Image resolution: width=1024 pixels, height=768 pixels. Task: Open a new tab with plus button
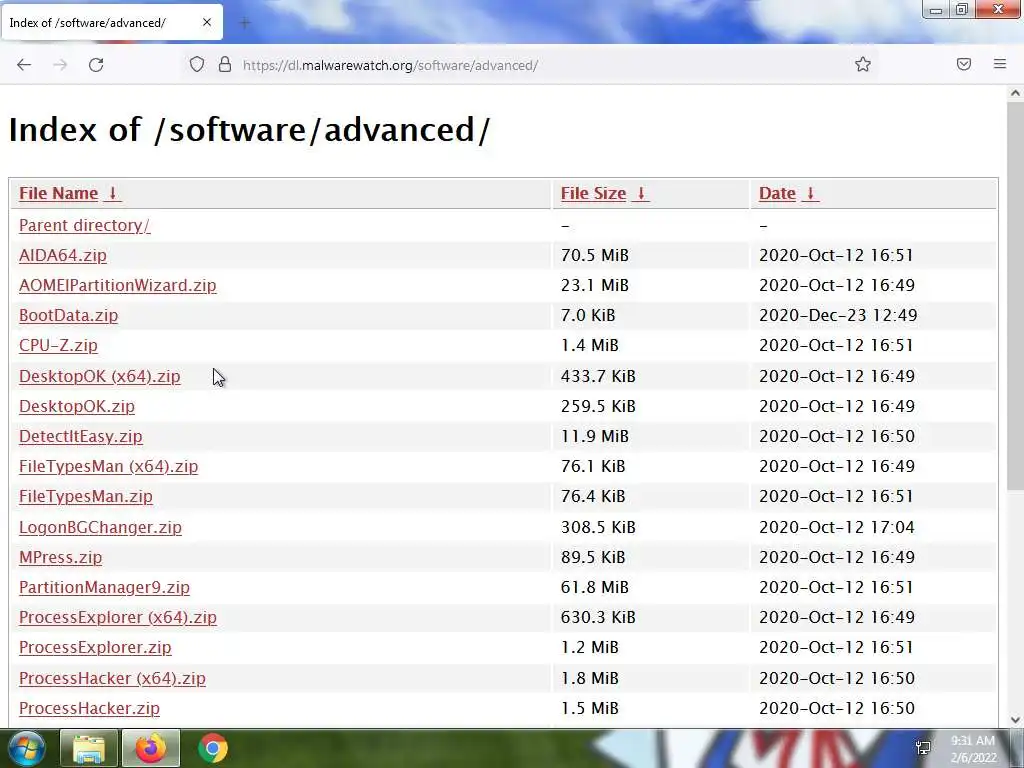(245, 23)
